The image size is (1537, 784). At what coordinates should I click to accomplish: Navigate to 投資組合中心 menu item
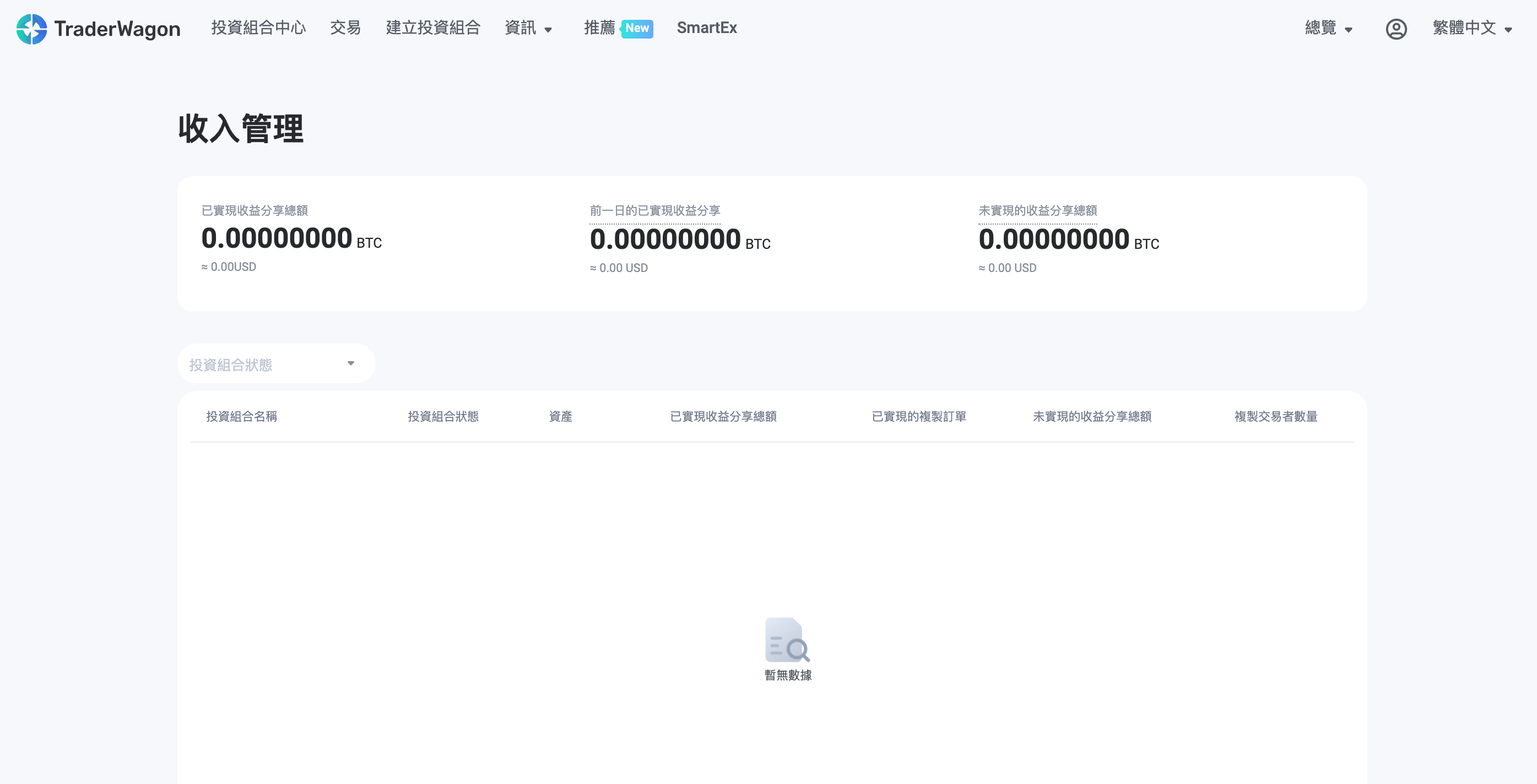[x=258, y=28]
